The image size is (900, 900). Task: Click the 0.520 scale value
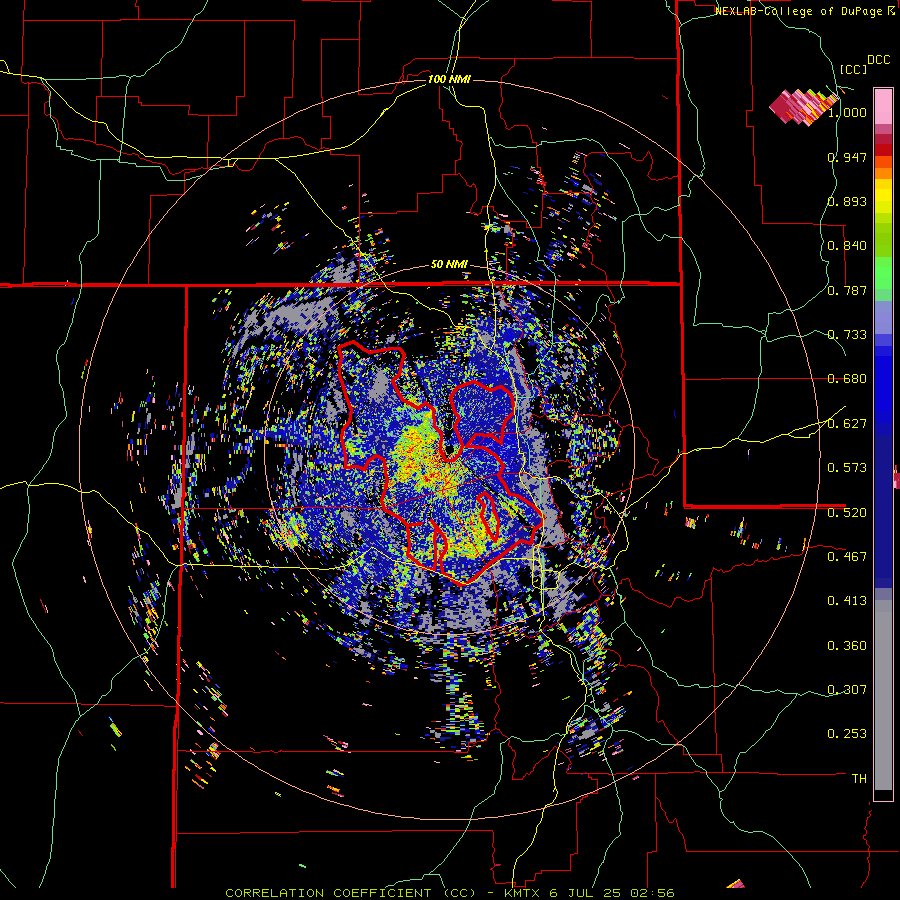pos(847,513)
